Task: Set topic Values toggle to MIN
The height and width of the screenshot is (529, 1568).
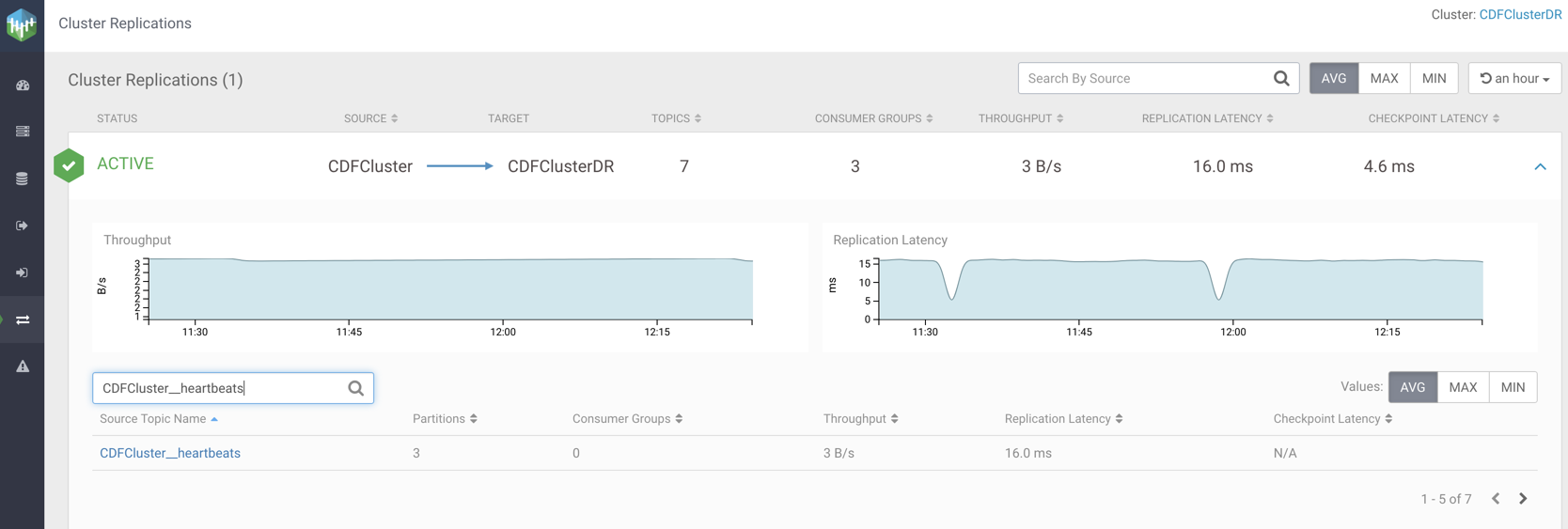Action: (x=1513, y=387)
